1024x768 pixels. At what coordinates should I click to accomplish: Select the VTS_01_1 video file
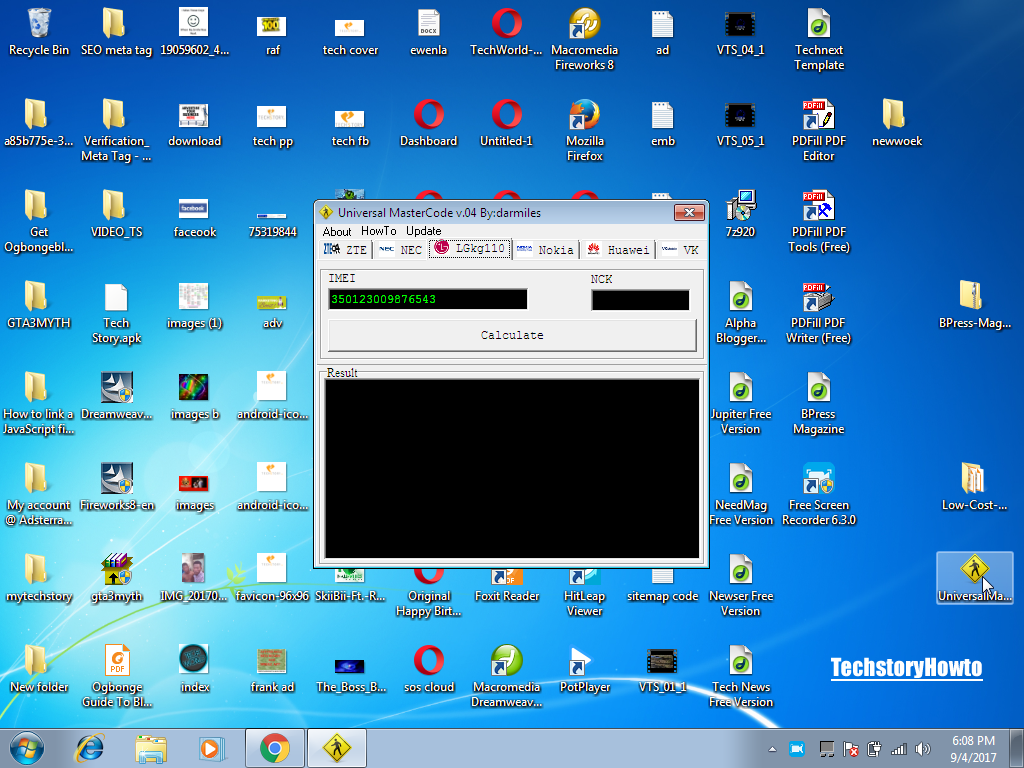point(662,669)
